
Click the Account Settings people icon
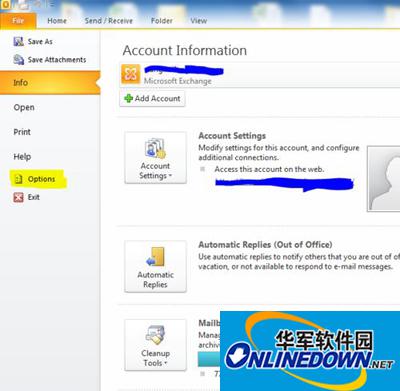coord(155,149)
